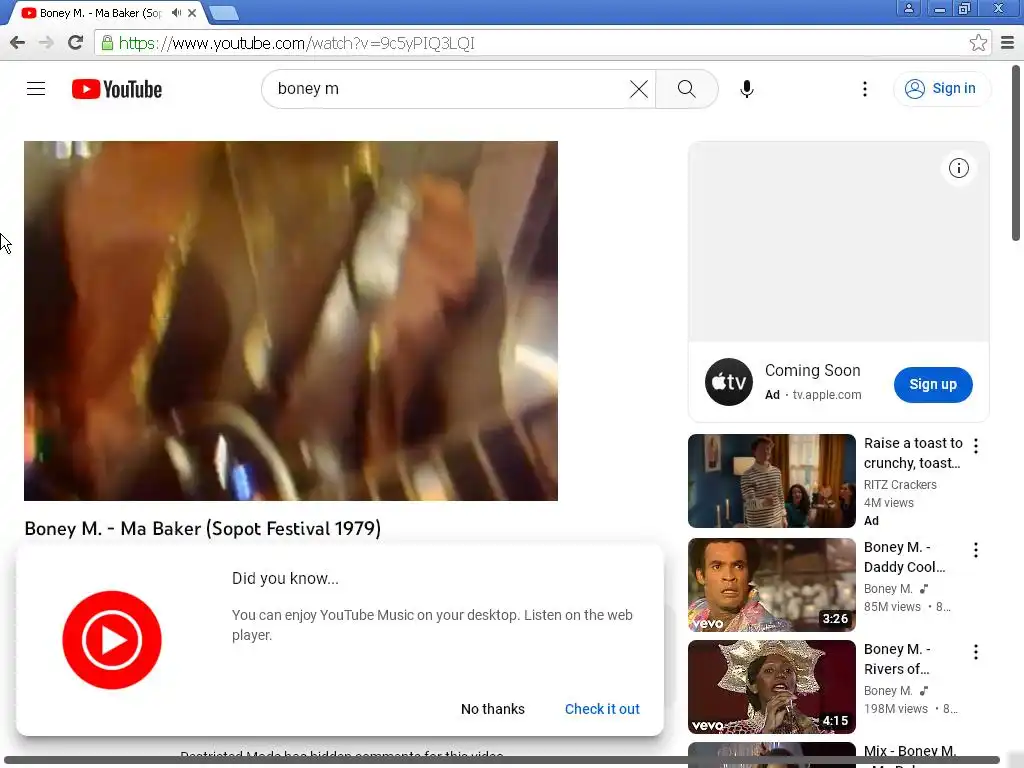Go to YouTube home via logo
The width and height of the screenshot is (1024, 768).
[x=117, y=89]
